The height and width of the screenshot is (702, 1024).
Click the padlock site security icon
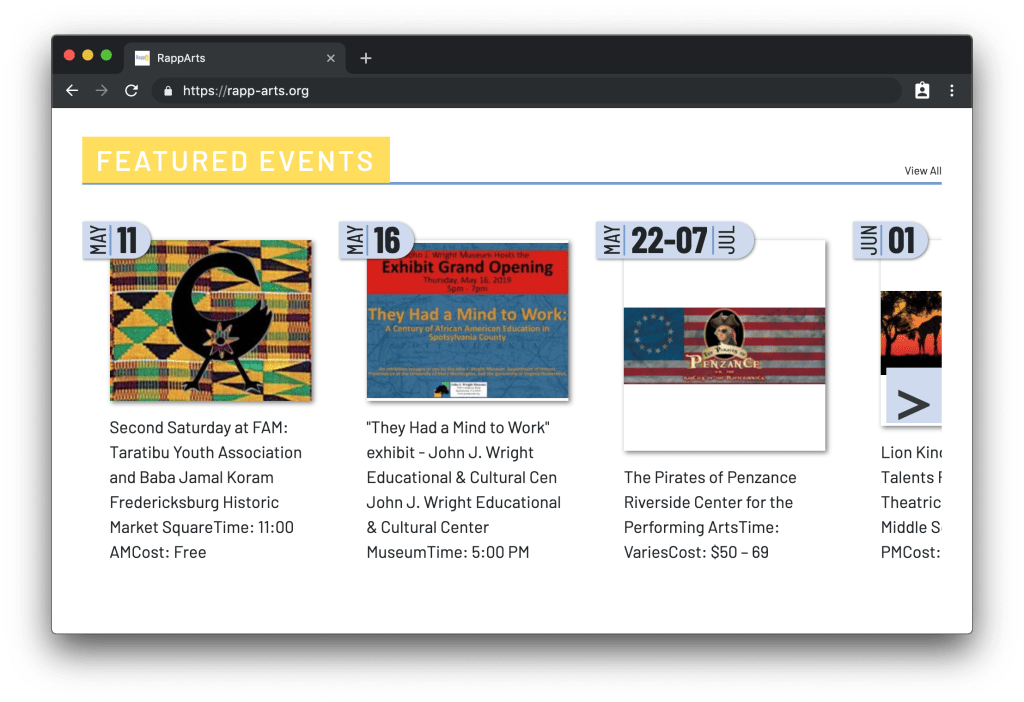[168, 91]
